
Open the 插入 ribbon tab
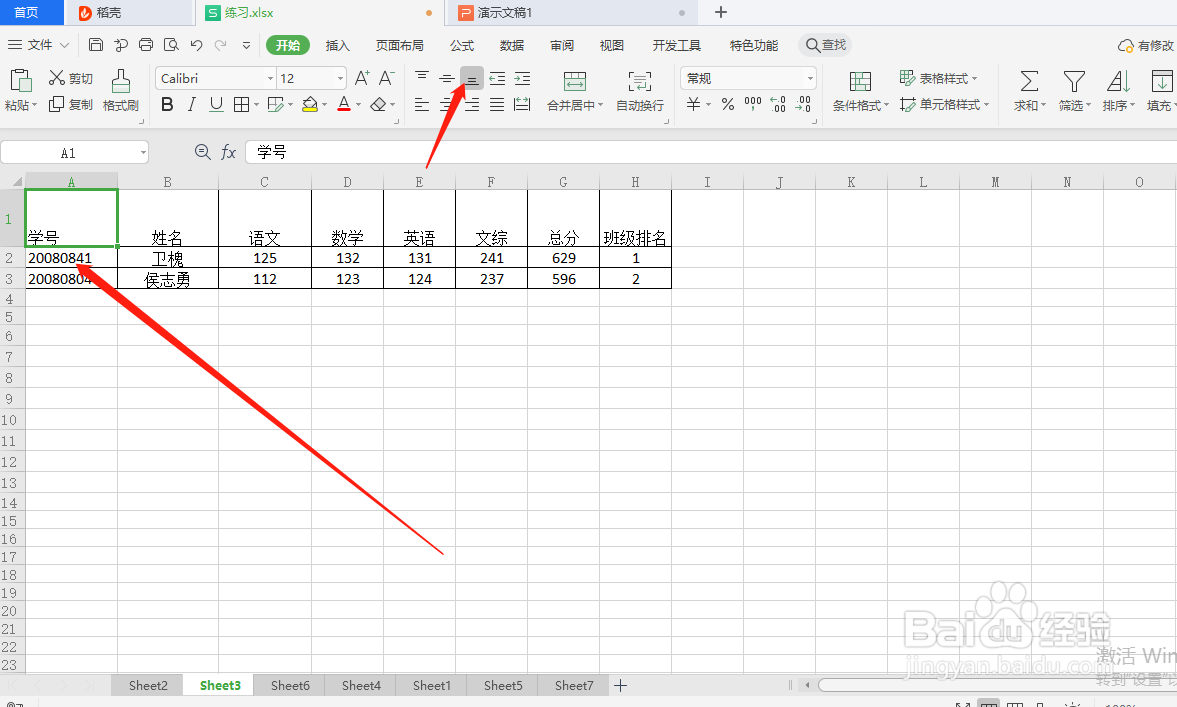point(338,46)
